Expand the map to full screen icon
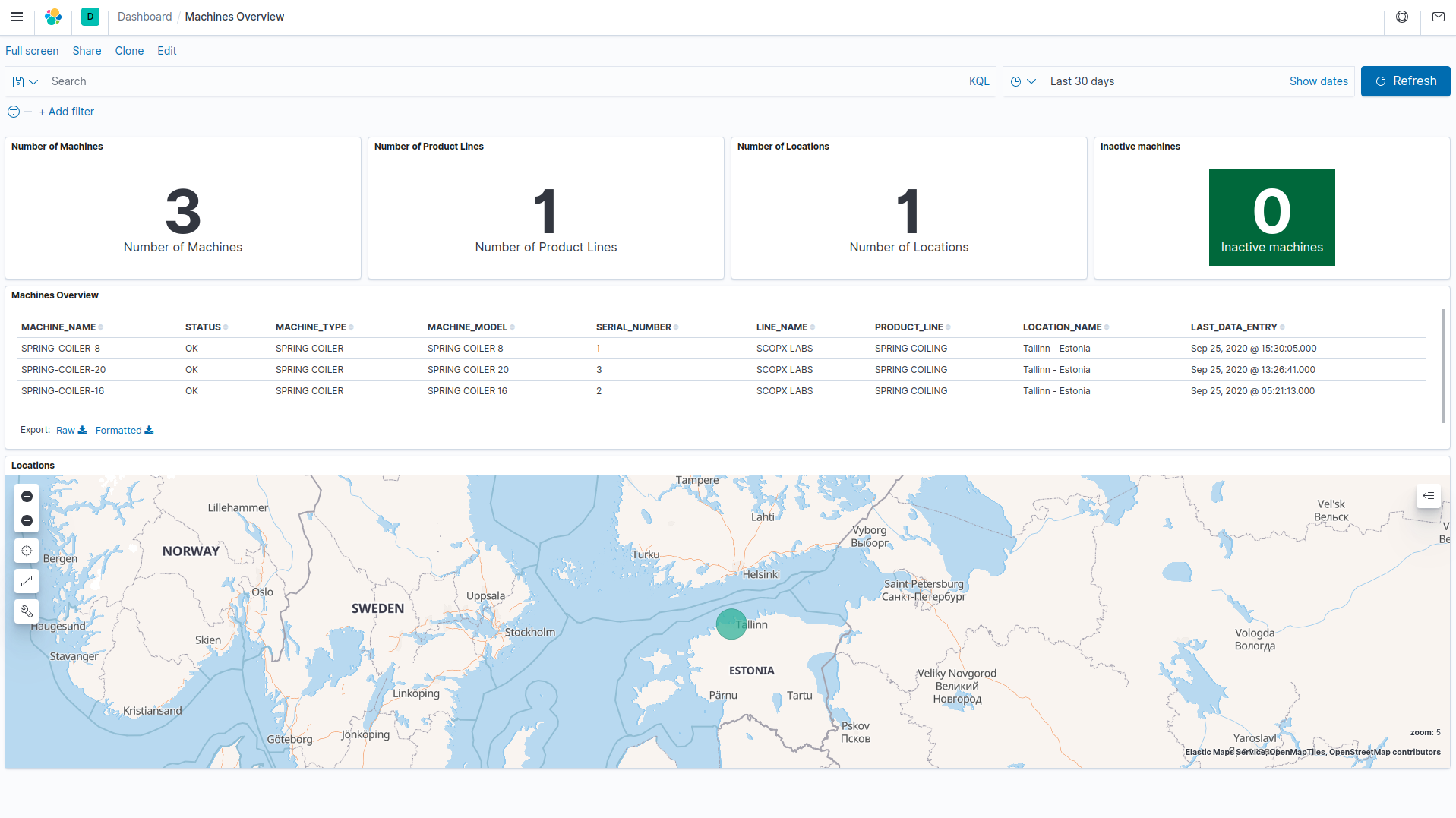Viewport: 1456px width, 818px height. [x=27, y=581]
